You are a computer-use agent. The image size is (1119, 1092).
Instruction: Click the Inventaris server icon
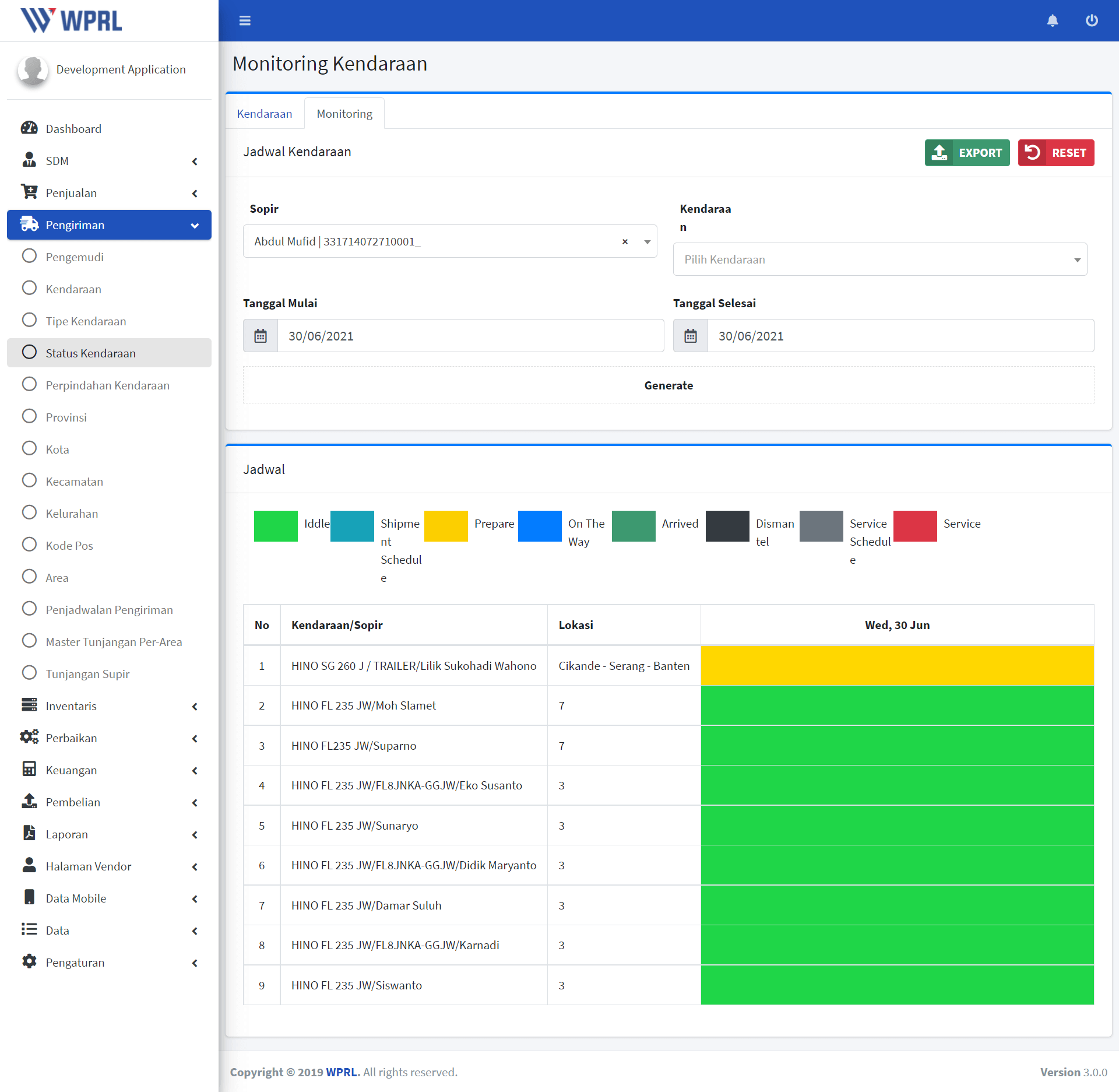pyautogui.click(x=29, y=705)
